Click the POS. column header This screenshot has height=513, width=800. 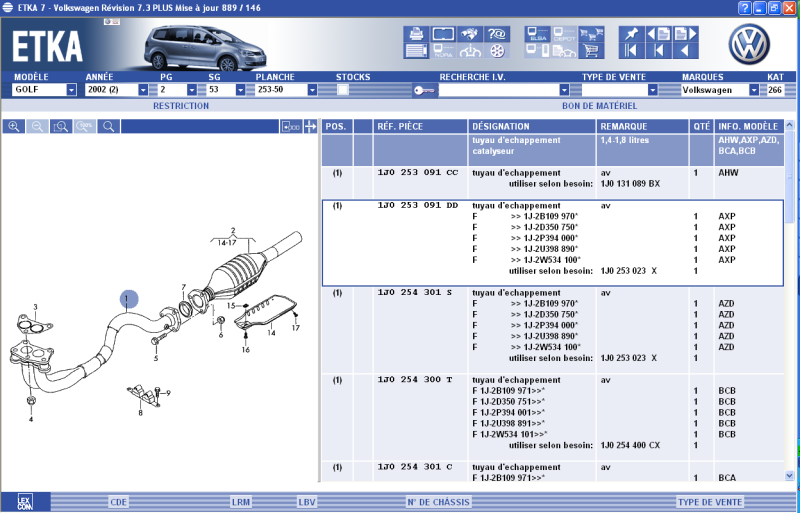coord(337,127)
